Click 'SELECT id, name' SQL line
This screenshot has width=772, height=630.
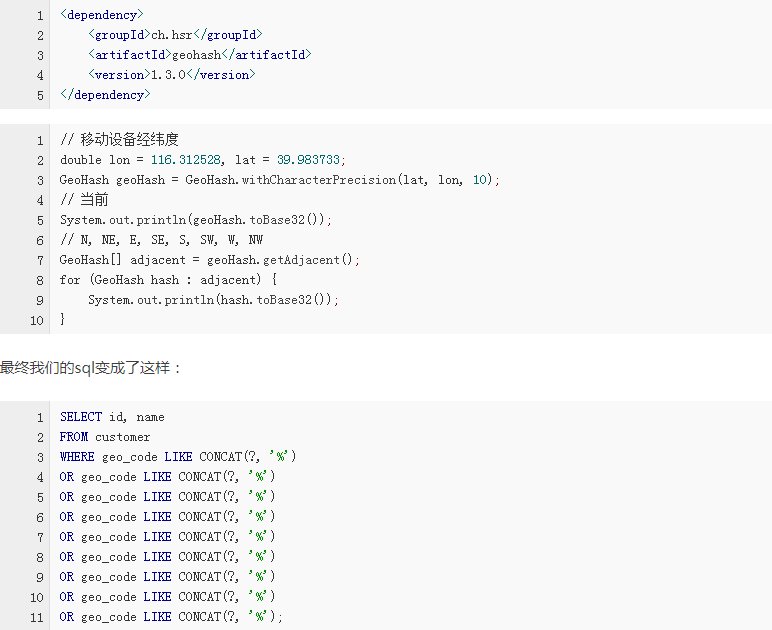pos(112,417)
